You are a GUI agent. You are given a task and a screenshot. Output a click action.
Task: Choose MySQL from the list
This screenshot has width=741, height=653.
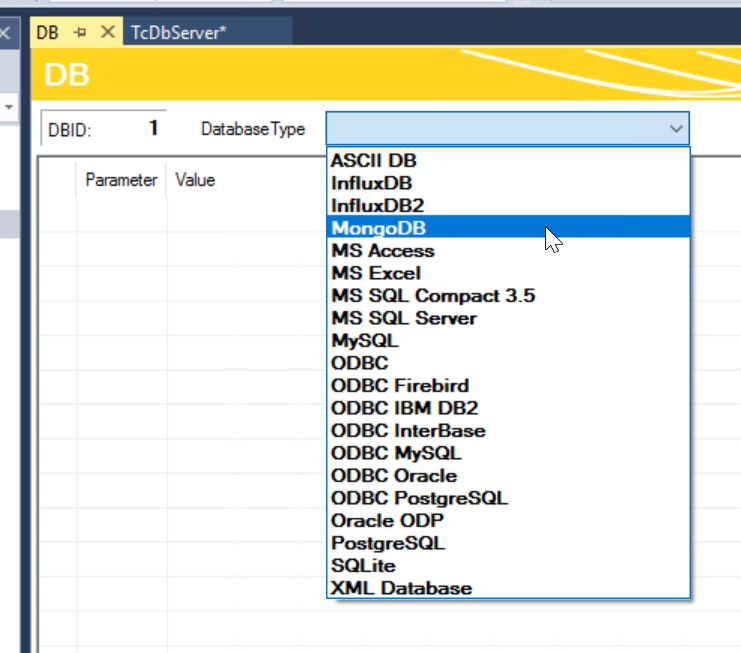508,341
